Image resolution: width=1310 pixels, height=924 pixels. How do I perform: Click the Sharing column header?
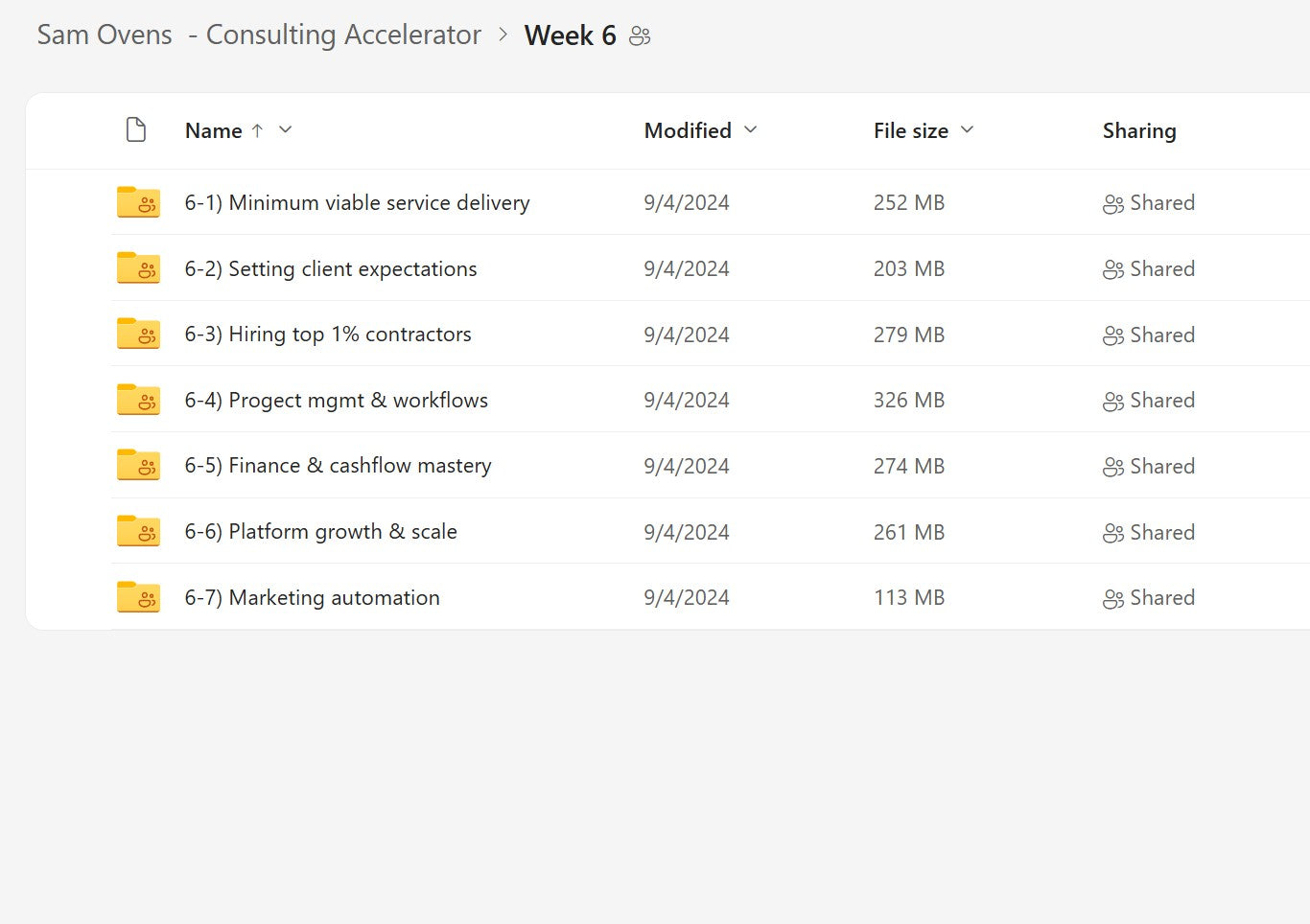click(x=1139, y=130)
